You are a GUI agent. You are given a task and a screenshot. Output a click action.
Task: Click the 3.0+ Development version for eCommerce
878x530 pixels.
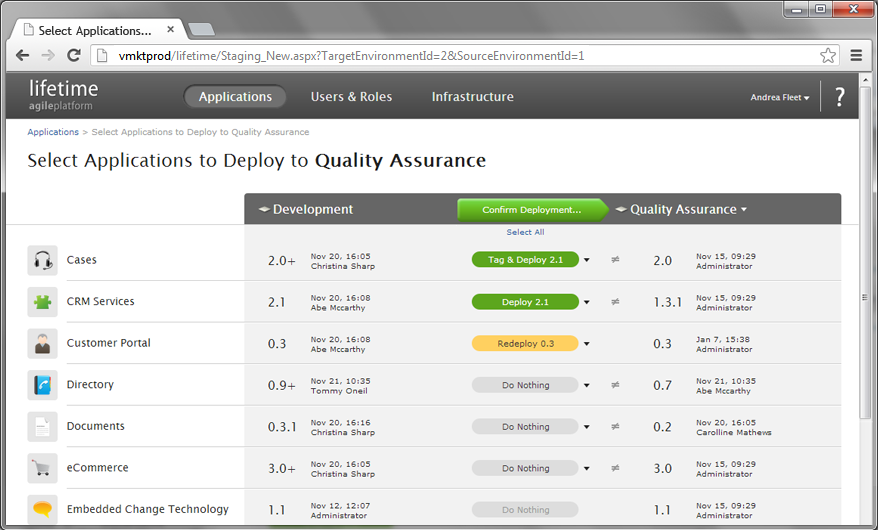[282, 468]
